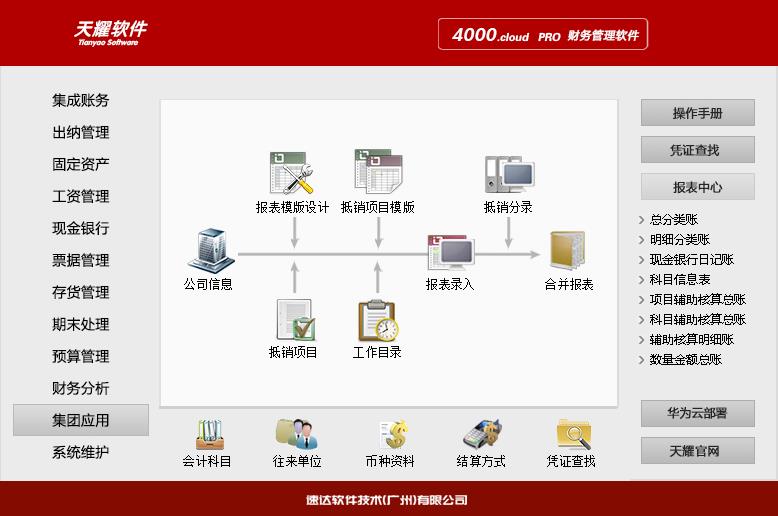Image resolution: width=778 pixels, height=516 pixels.
Task: Open the 抵销项目模版 icon
Action: click(377, 173)
